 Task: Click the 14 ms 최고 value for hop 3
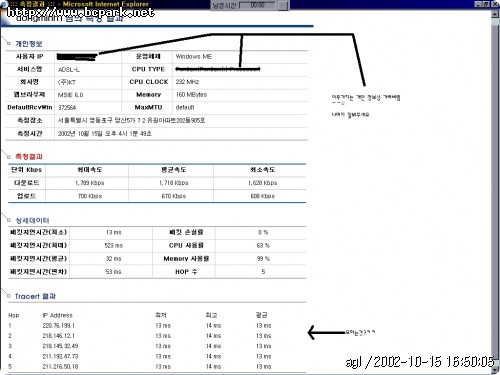(213, 346)
